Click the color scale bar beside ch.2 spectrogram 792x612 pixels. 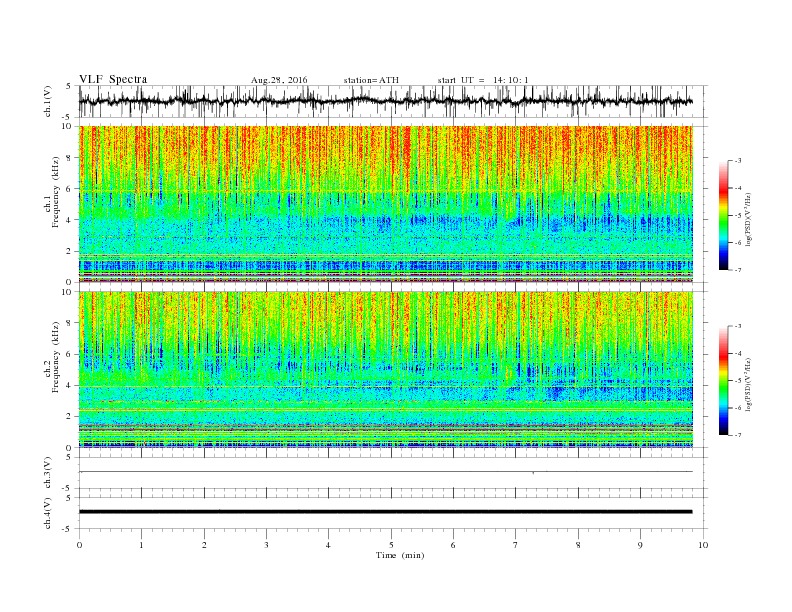click(x=723, y=380)
